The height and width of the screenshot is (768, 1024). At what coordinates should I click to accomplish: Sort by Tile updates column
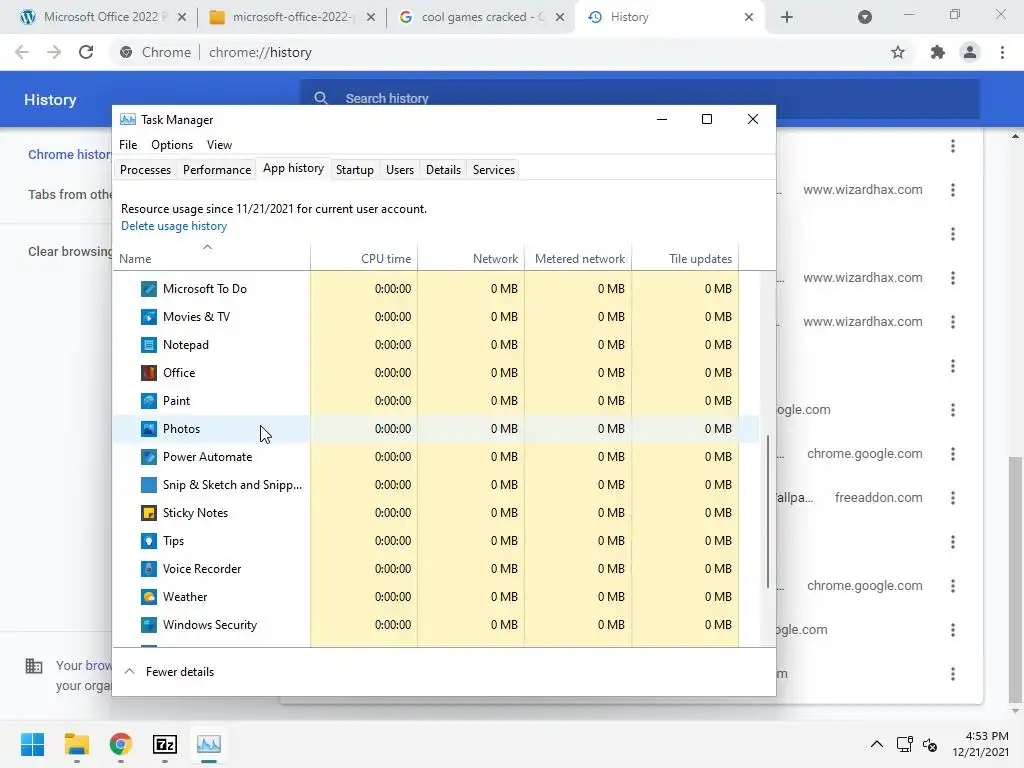click(x=685, y=259)
